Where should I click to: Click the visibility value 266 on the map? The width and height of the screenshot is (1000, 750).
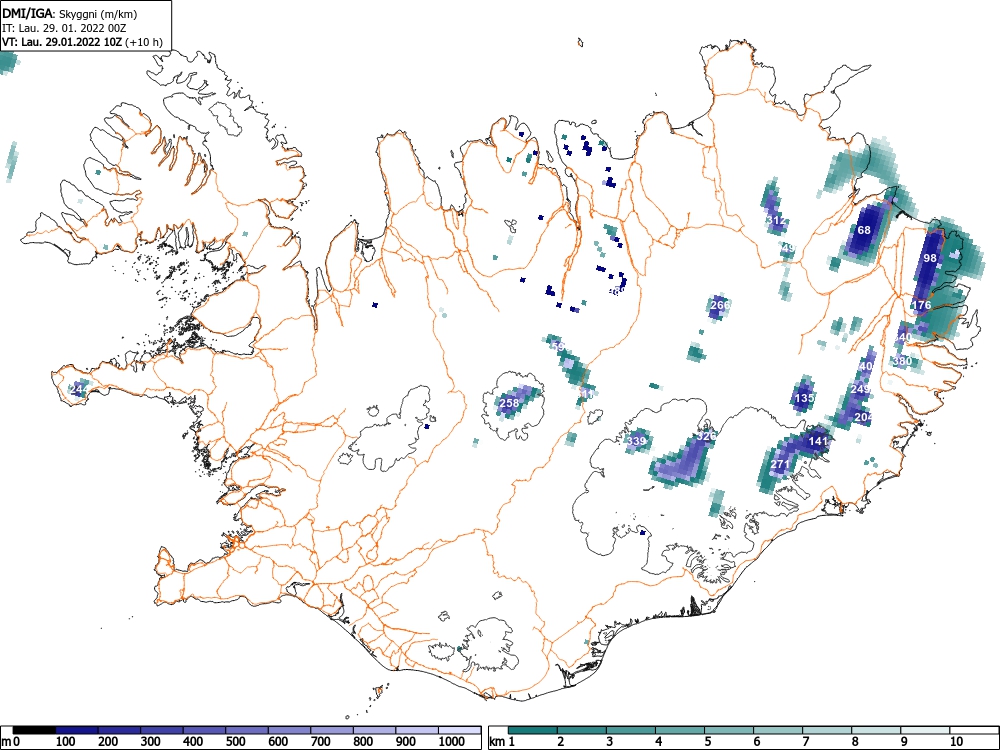(719, 305)
